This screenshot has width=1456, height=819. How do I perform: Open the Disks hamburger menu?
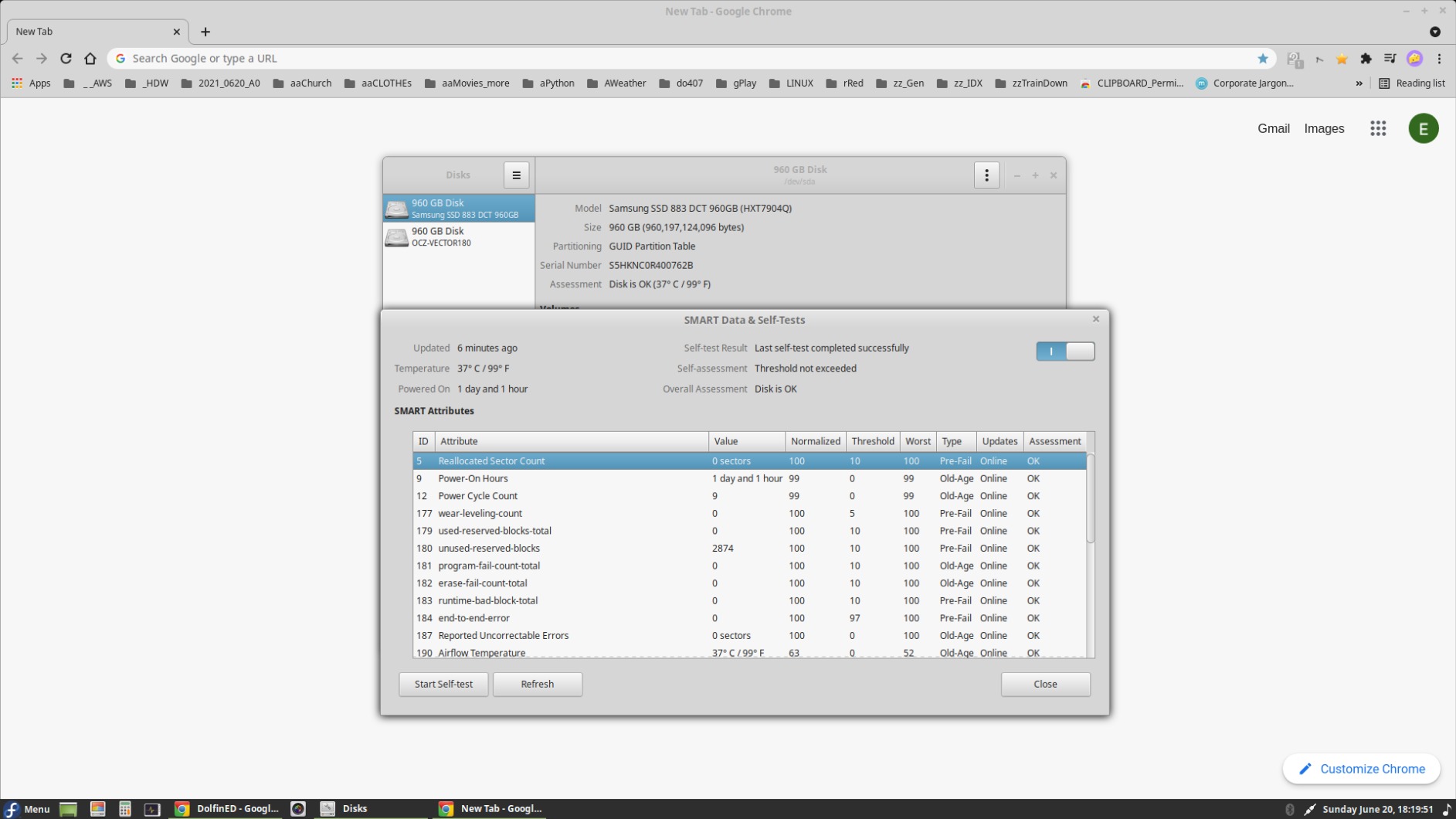[x=516, y=175]
